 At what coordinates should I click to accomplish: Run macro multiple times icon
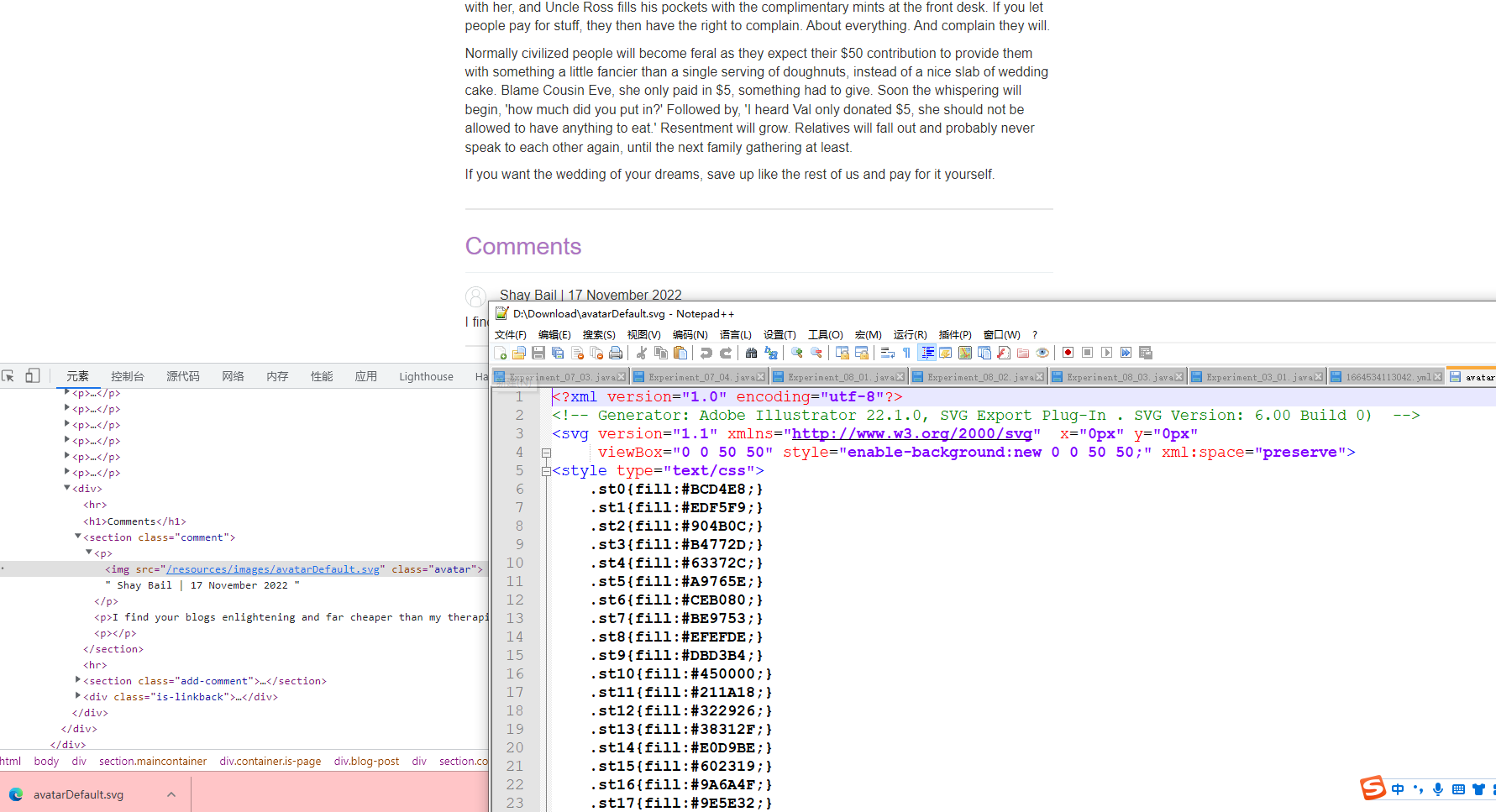(1126, 353)
